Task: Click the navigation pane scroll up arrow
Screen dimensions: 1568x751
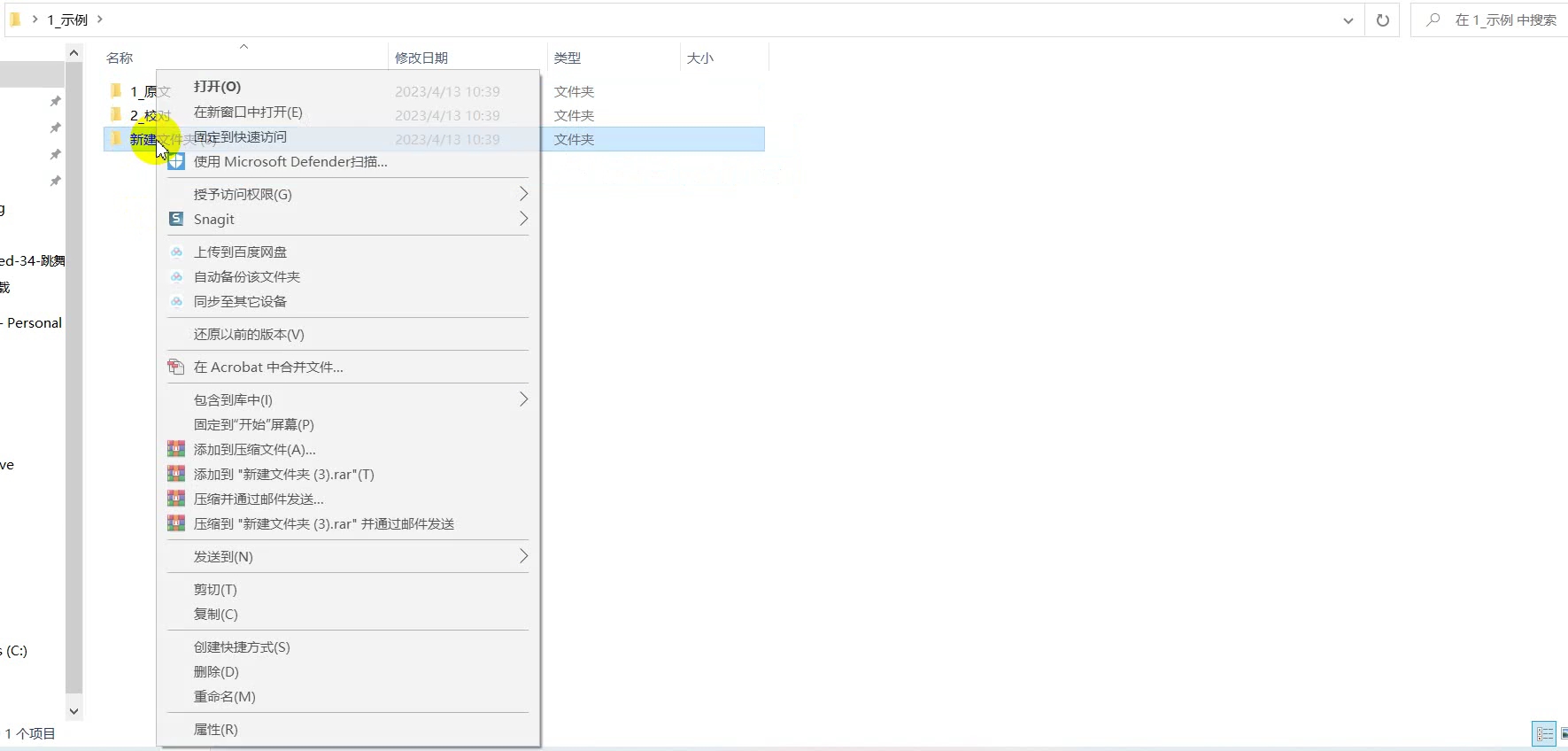Action: (74, 53)
